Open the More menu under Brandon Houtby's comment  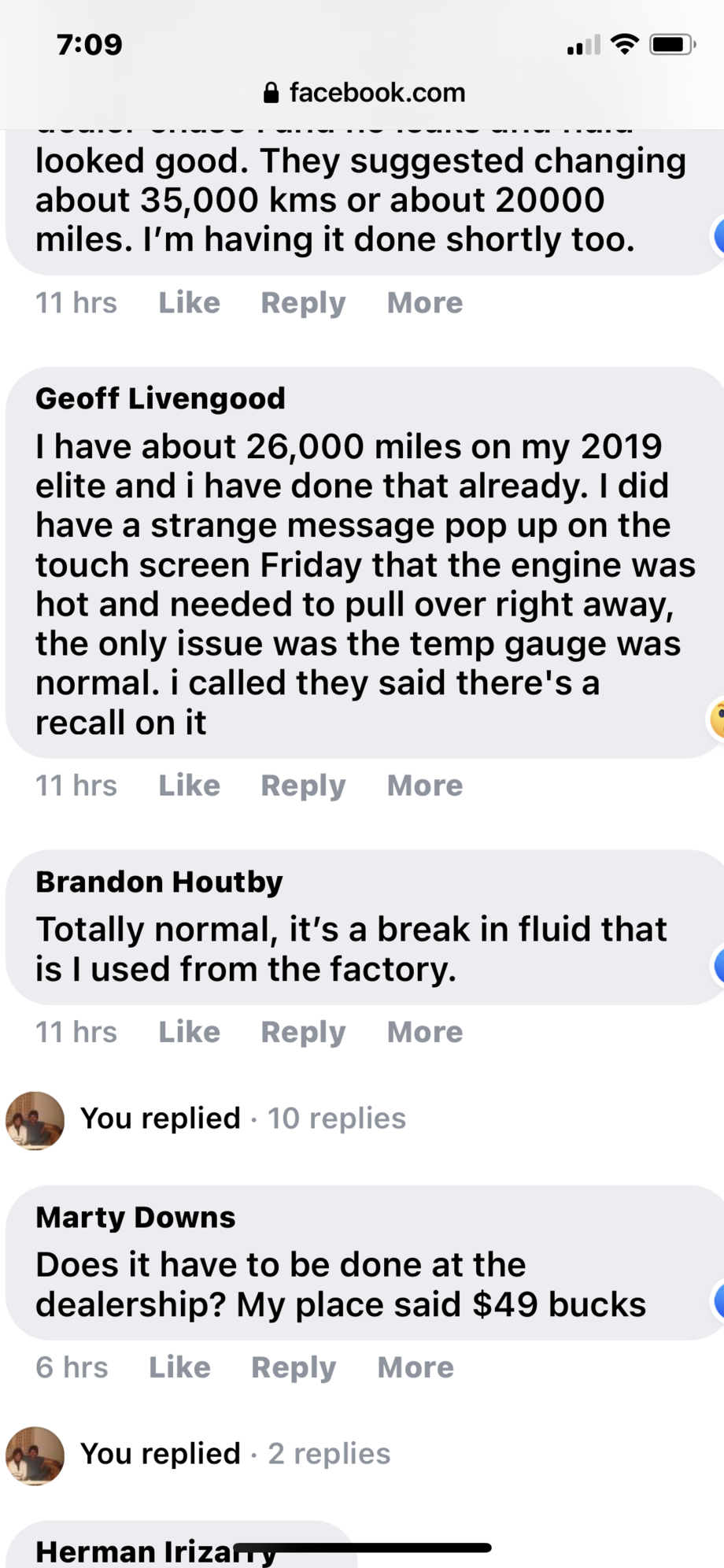(425, 1032)
